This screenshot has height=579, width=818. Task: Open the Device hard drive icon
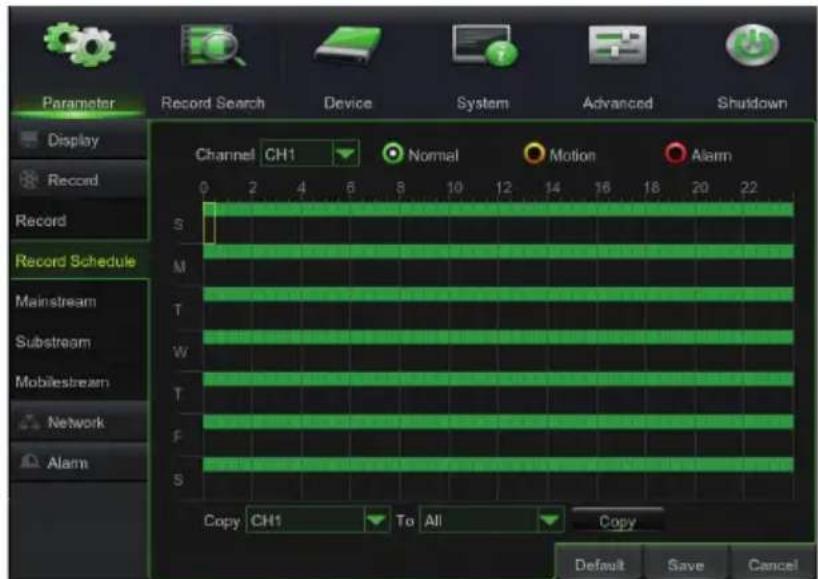pyautogui.click(x=348, y=46)
